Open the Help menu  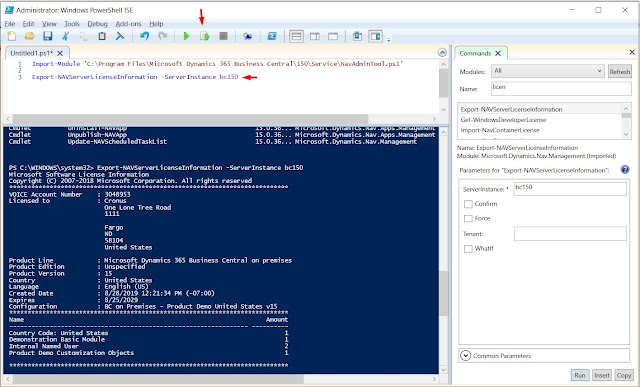coord(156,24)
